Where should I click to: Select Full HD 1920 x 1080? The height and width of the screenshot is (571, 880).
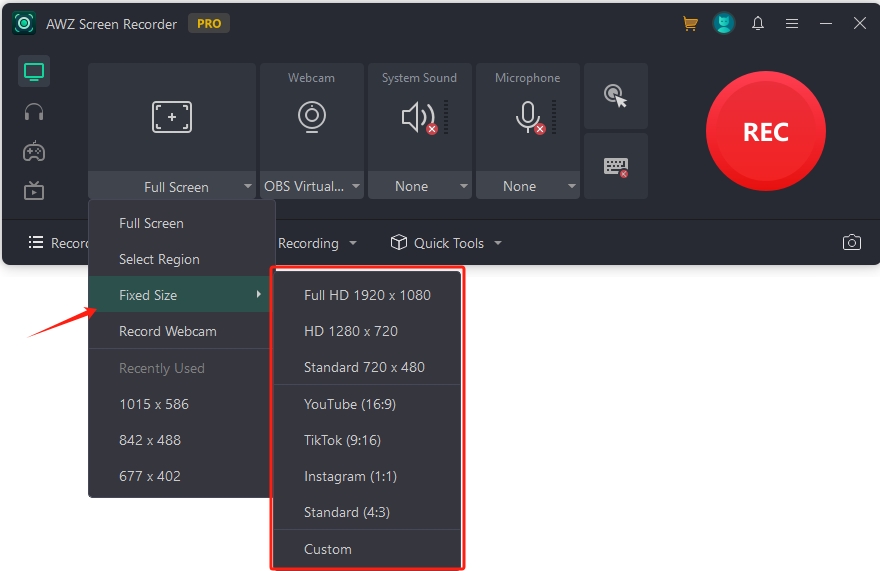[x=367, y=295]
